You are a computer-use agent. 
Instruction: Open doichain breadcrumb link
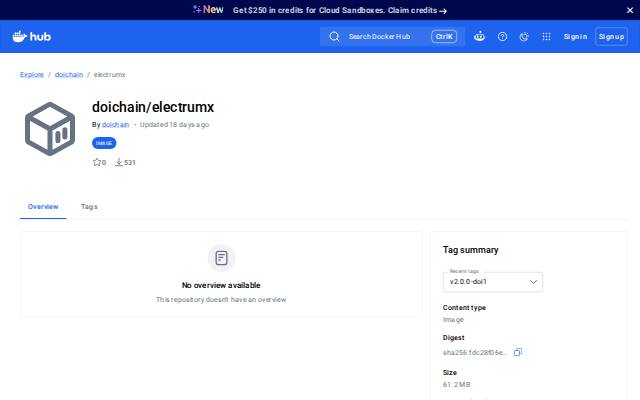pyautogui.click(x=69, y=75)
